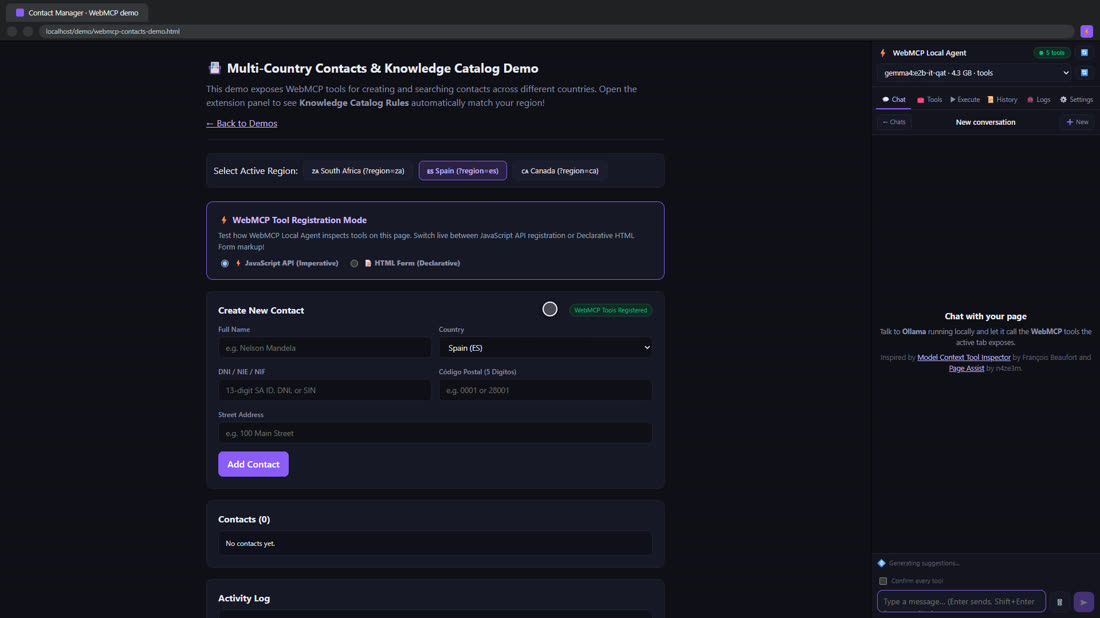Follow the Back to Demos link

click(x=241, y=123)
